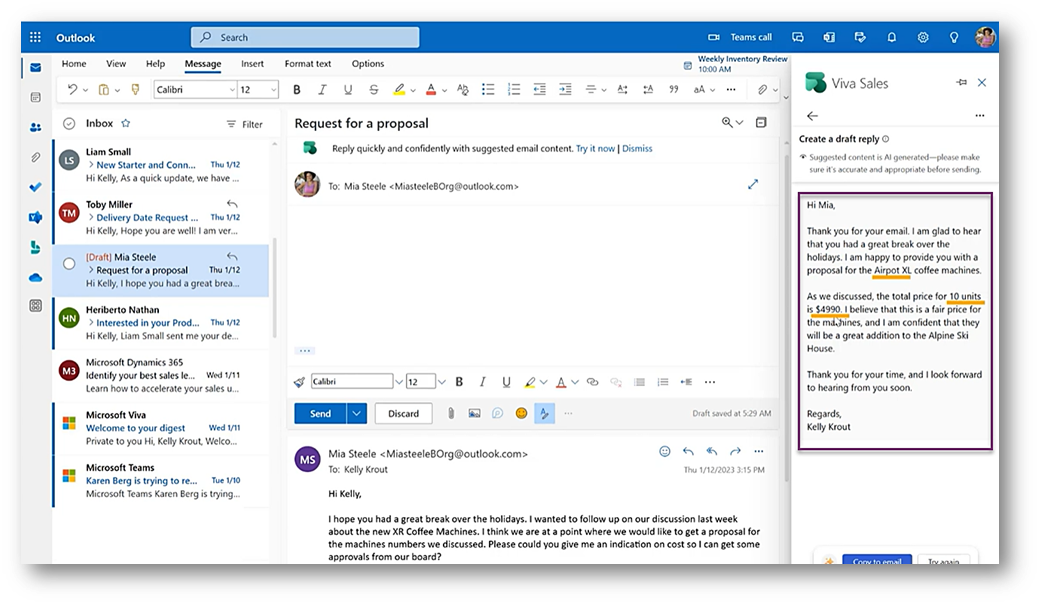The height and width of the screenshot is (606, 1041).
Task: Open Outlook settings with the gear icon
Action: point(922,37)
